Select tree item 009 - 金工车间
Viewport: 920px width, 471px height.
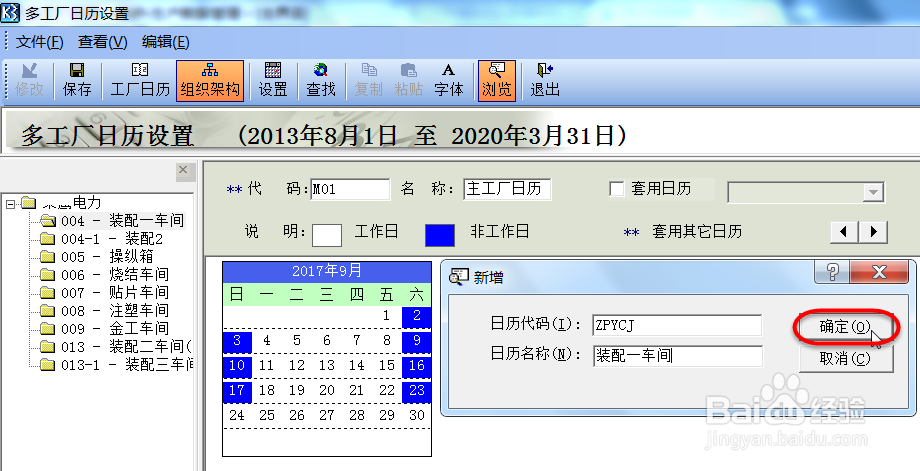(x=115, y=329)
